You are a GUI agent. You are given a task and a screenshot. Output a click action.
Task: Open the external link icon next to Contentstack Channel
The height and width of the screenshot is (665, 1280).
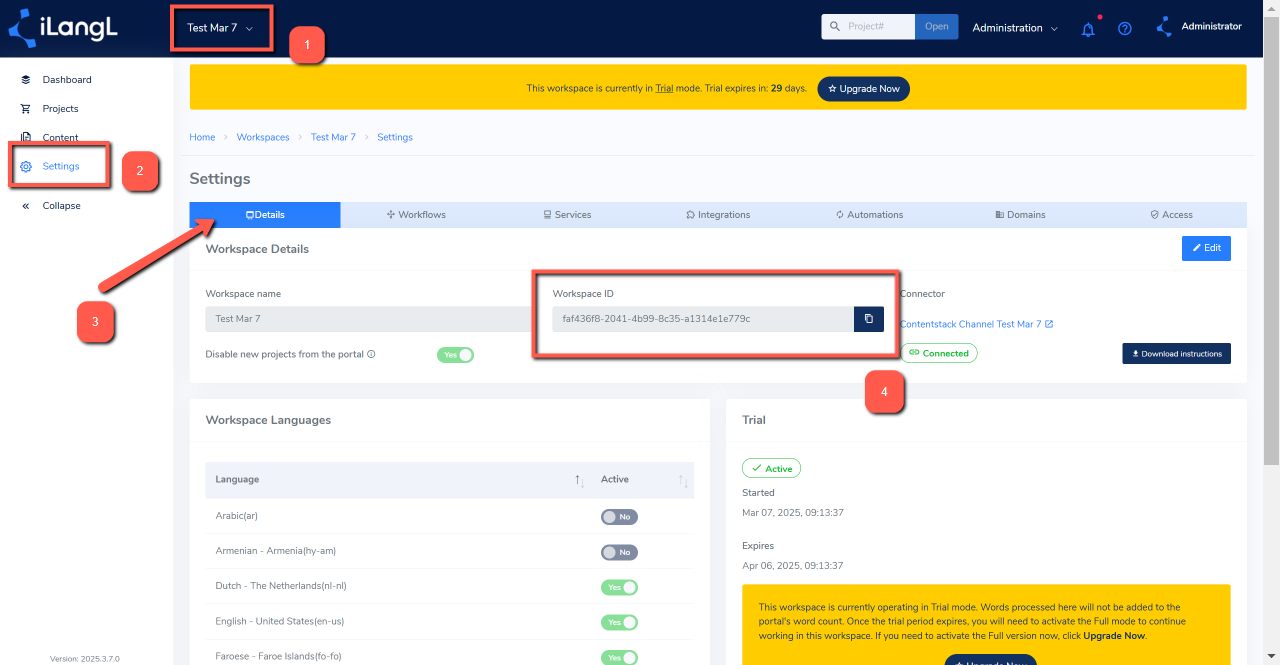[1049, 324]
